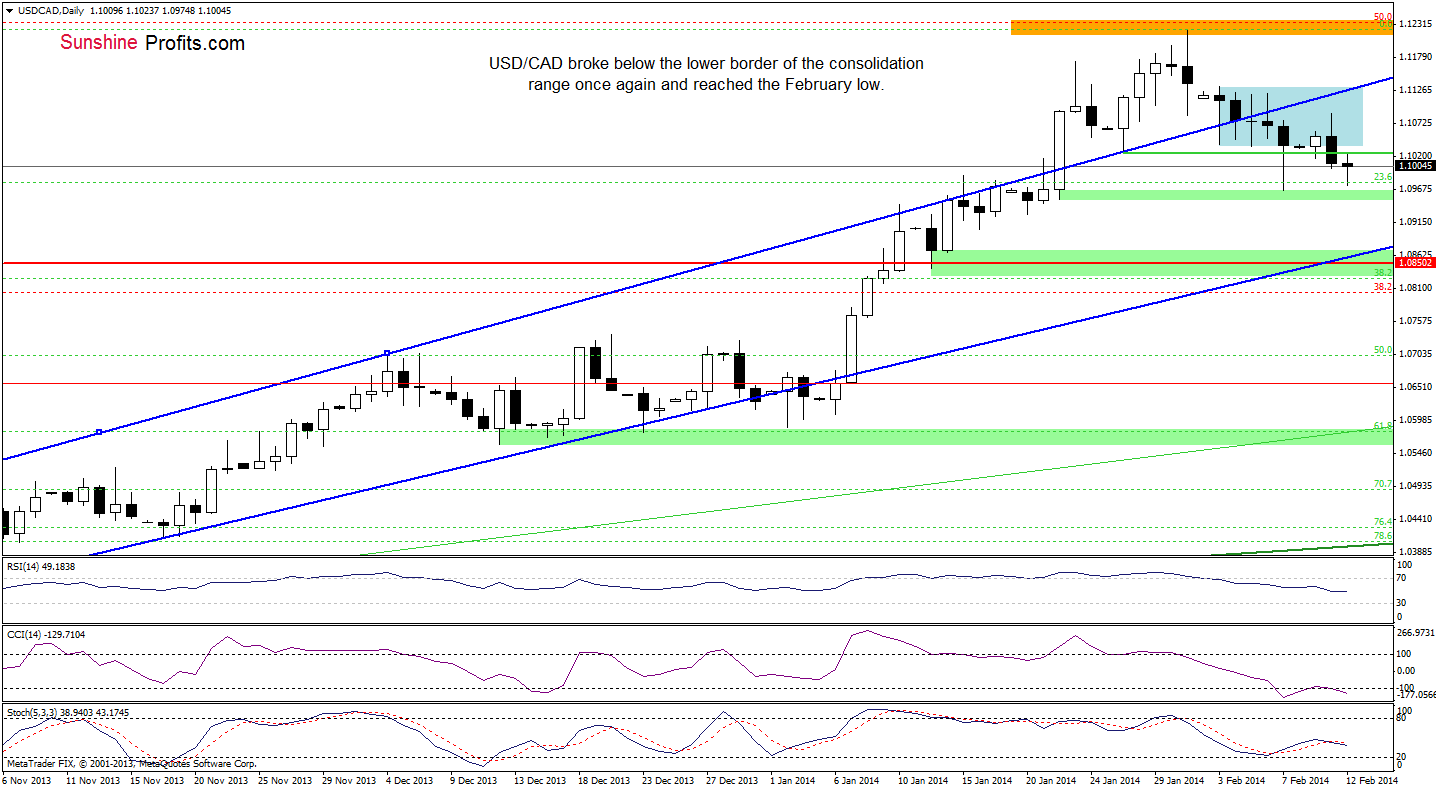Click the 20 Jan 2014 date label
Viewport: 1436px width, 789px height.
click(x=1052, y=779)
